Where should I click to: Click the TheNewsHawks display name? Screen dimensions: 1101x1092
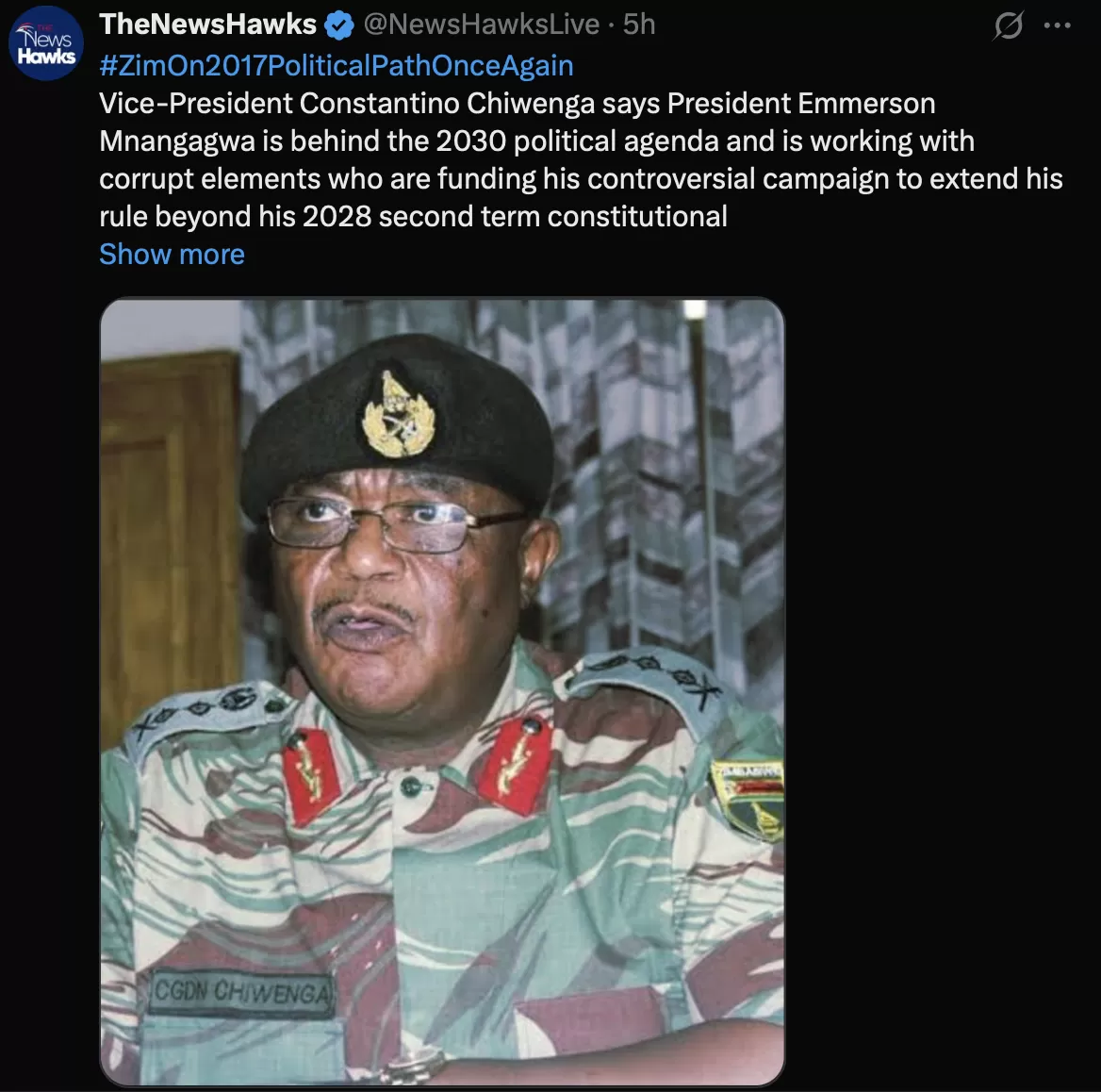(x=207, y=25)
